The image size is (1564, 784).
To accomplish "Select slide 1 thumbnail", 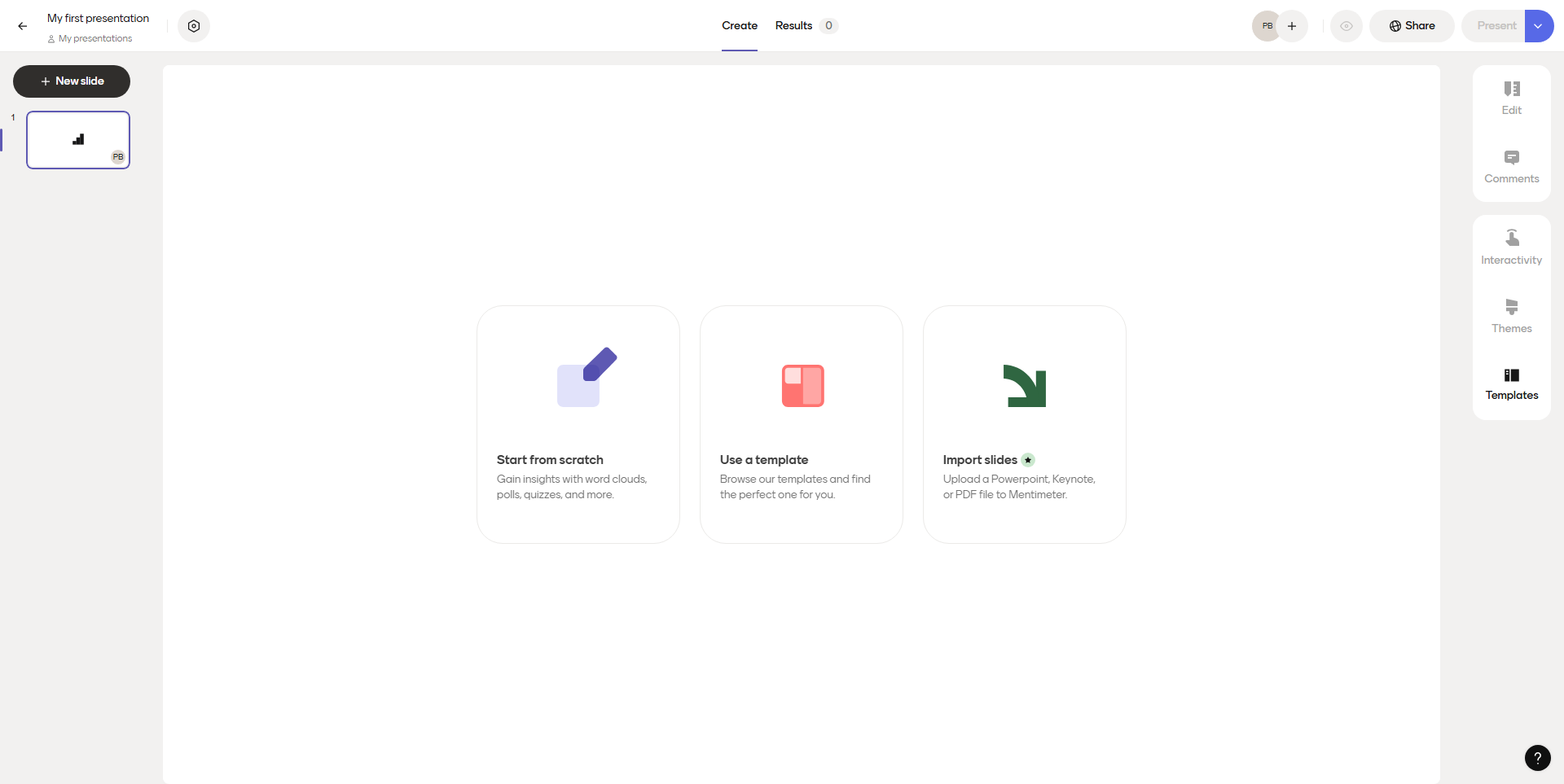I will (78, 140).
